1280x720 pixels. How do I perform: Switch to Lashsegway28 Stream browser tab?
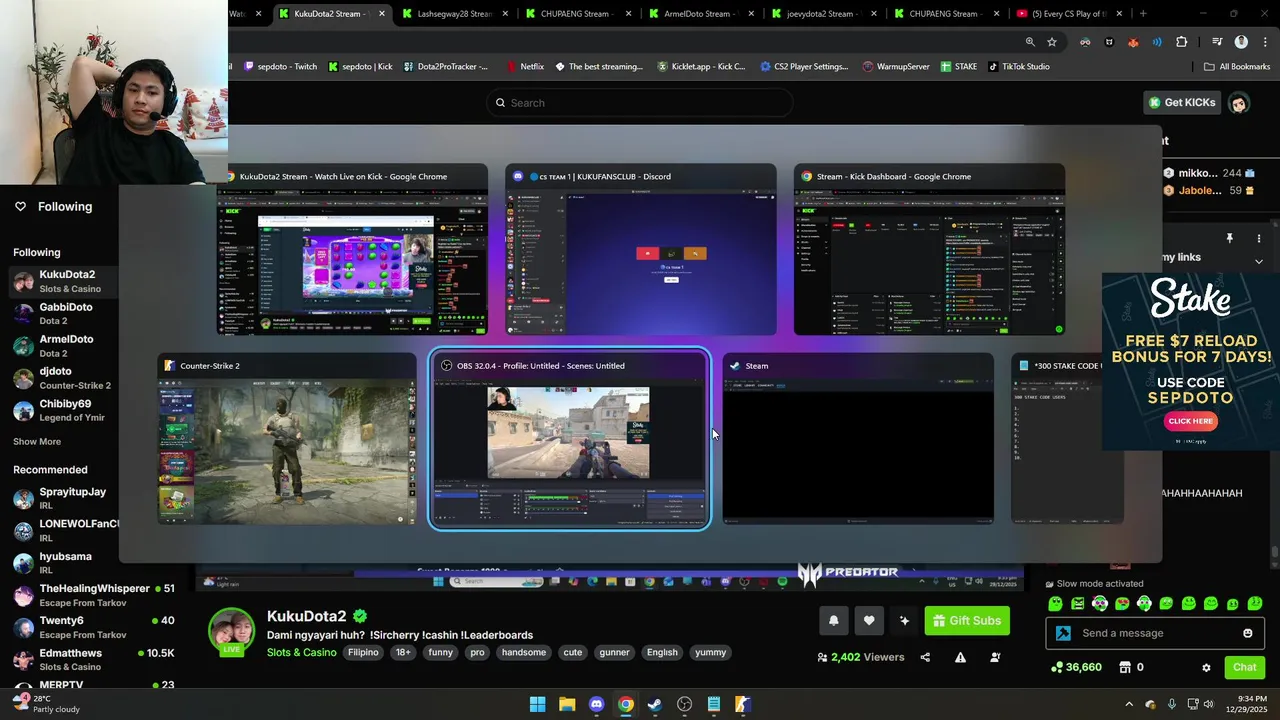[455, 14]
